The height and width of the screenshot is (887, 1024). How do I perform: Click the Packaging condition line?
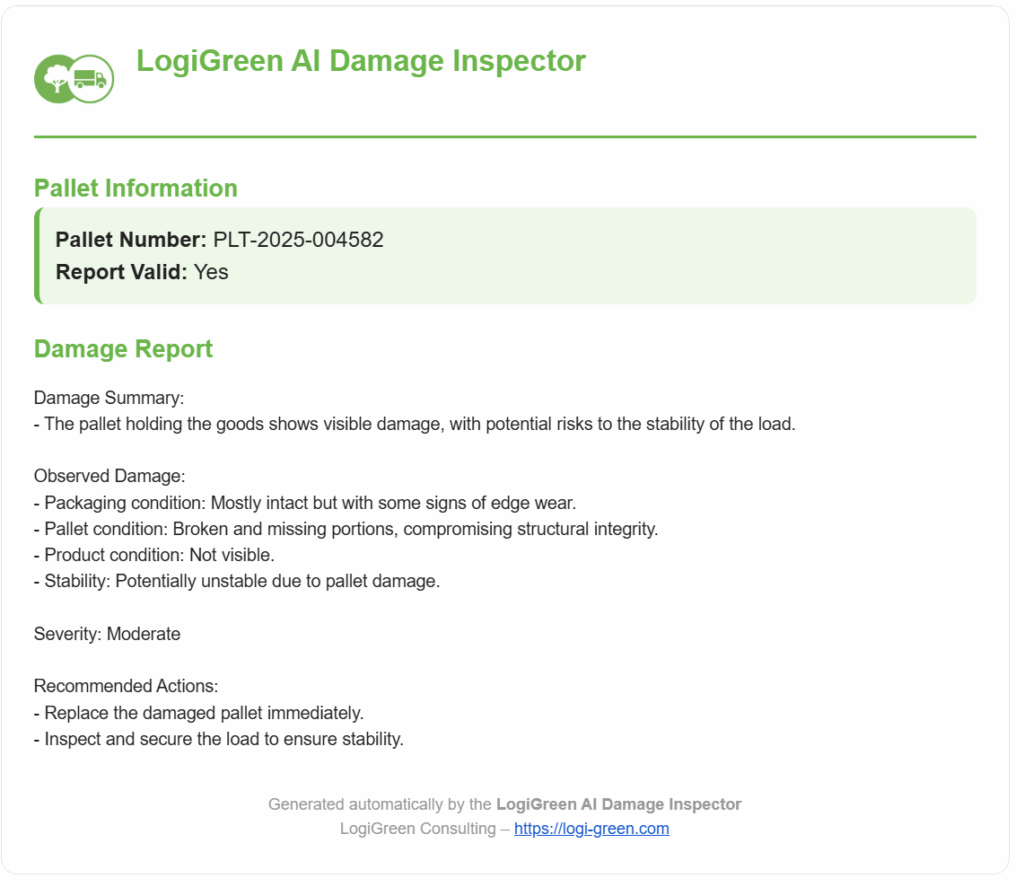305,502
